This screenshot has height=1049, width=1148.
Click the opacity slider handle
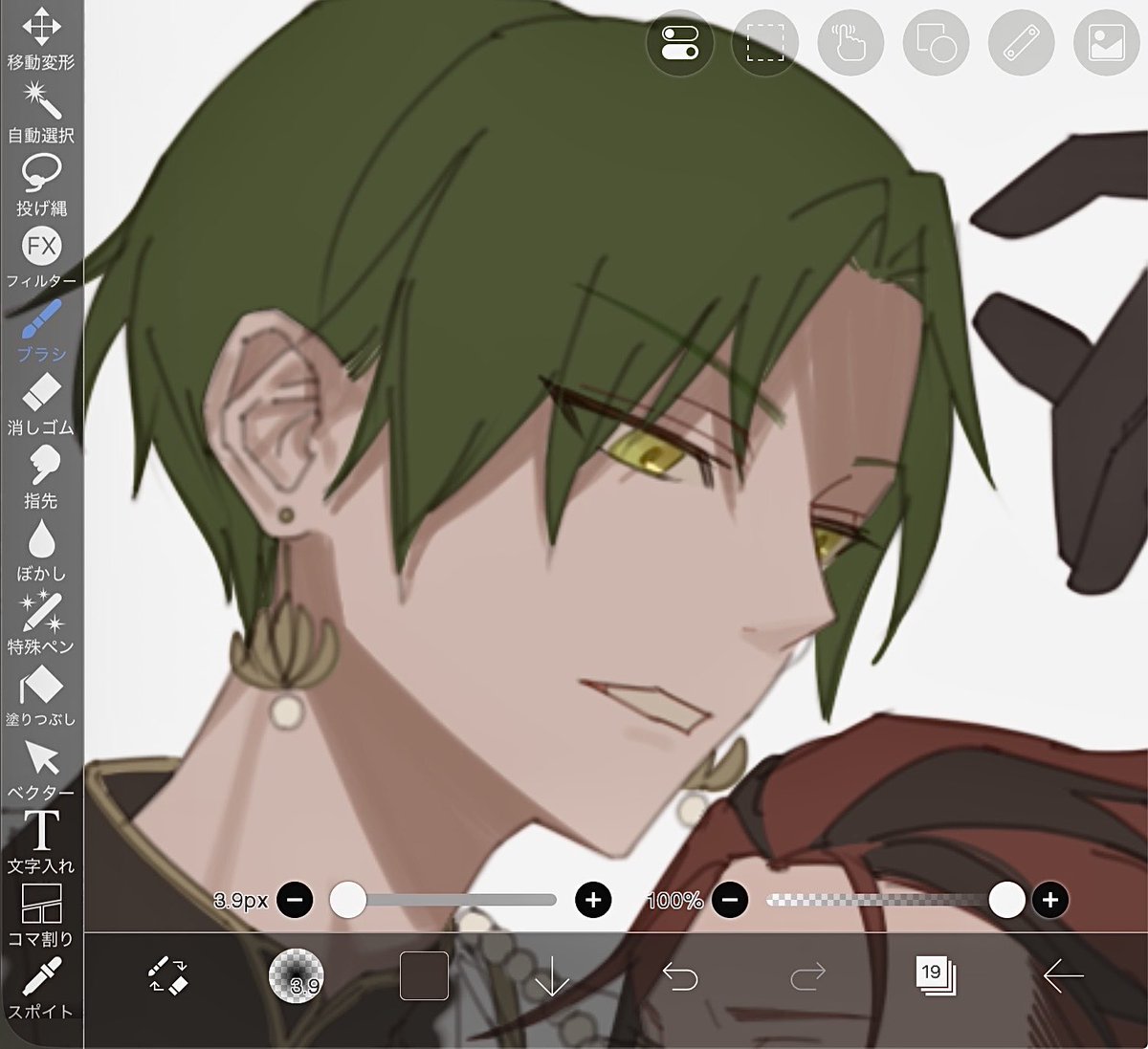point(1006,900)
